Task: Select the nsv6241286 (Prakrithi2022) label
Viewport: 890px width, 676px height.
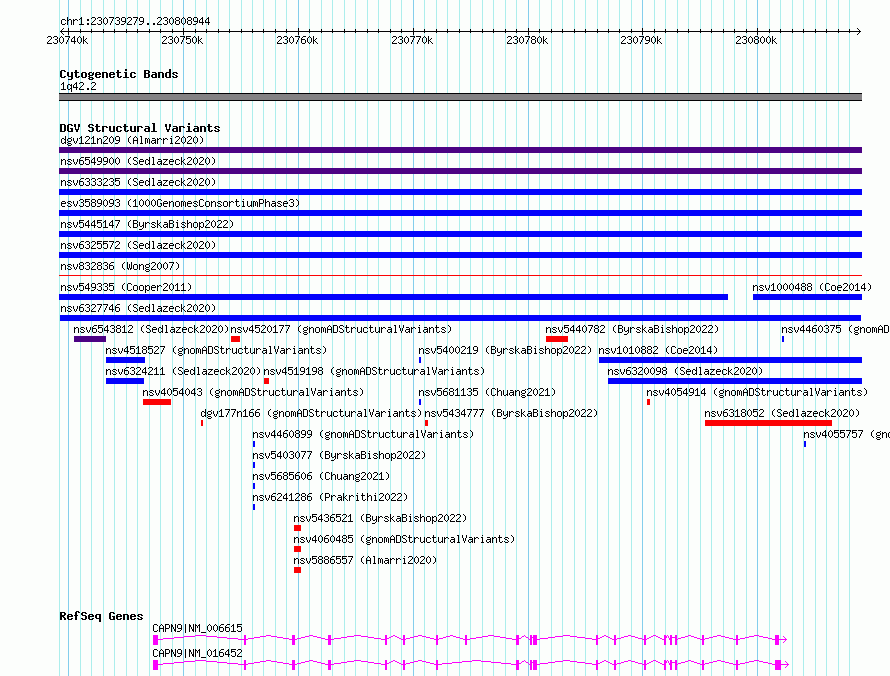Action: click(330, 497)
